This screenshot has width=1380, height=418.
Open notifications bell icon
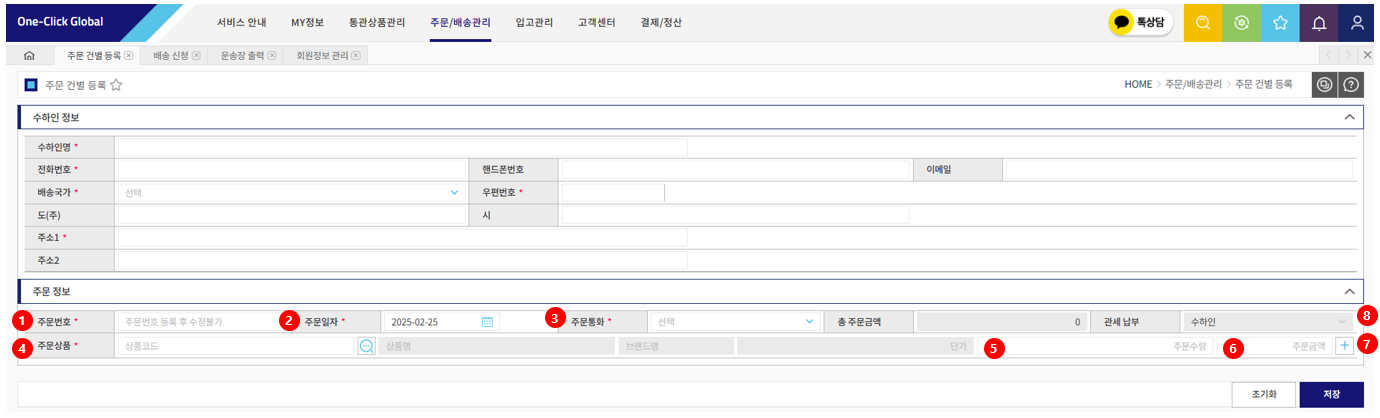[1318, 22]
